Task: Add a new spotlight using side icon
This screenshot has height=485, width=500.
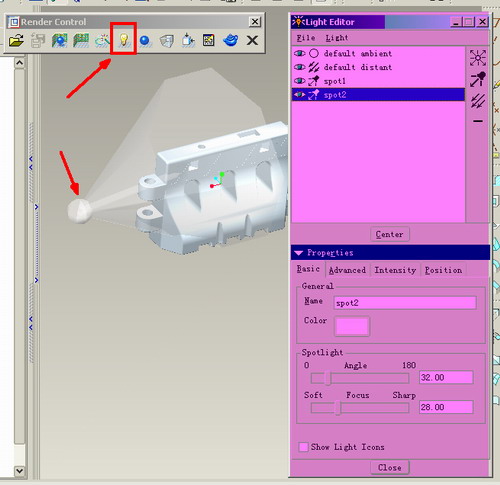Action: coord(478,80)
